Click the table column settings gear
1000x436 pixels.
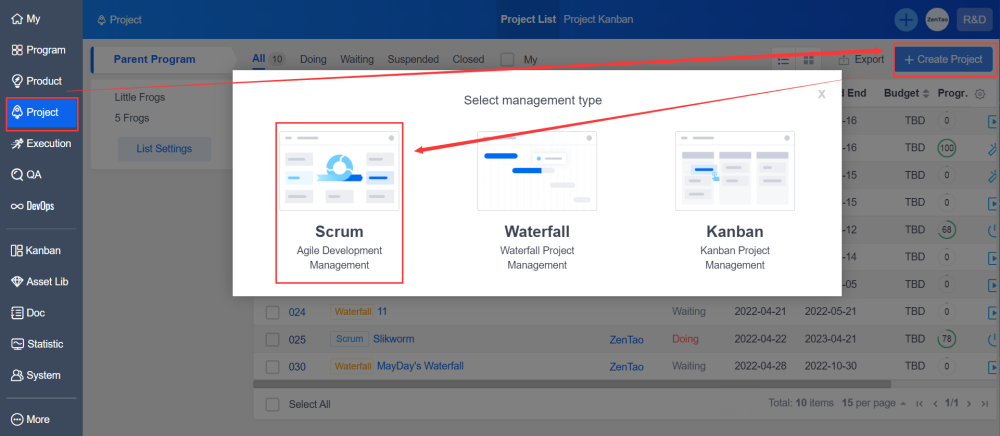click(x=979, y=94)
